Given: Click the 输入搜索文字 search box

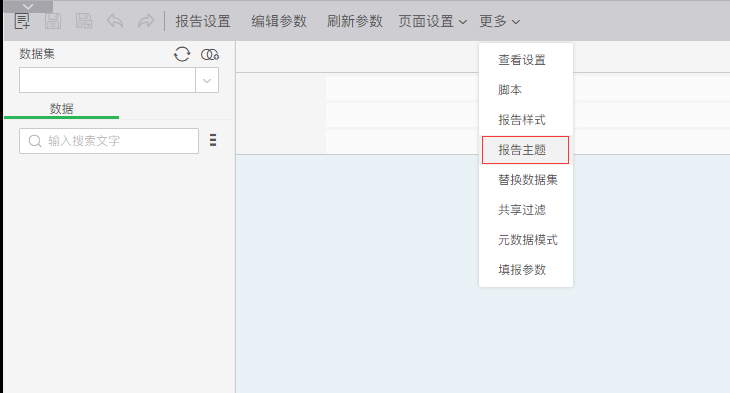Looking at the screenshot, I should (x=109, y=141).
